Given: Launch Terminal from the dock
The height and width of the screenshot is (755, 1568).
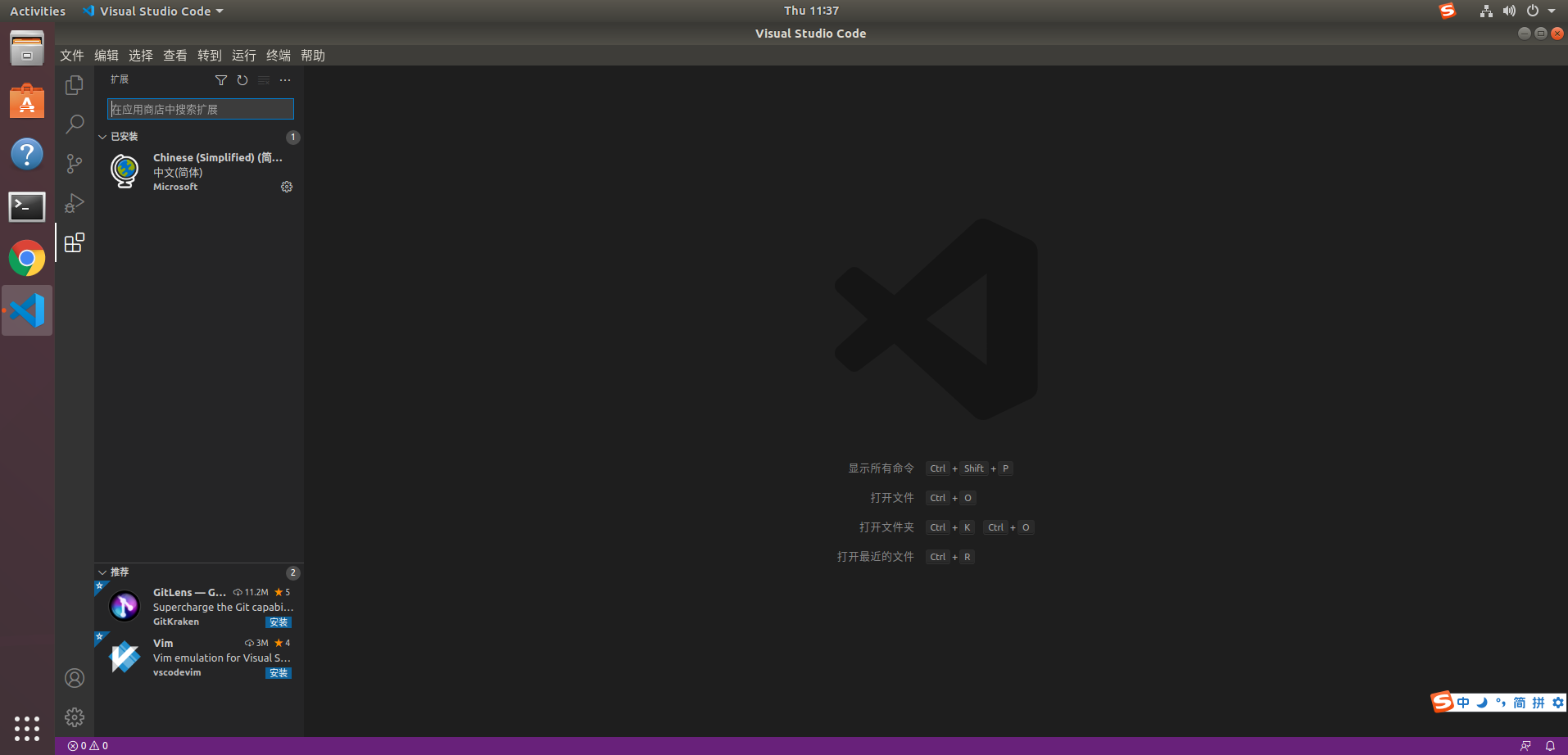Looking at the screenshot, I should coord(27,206).
